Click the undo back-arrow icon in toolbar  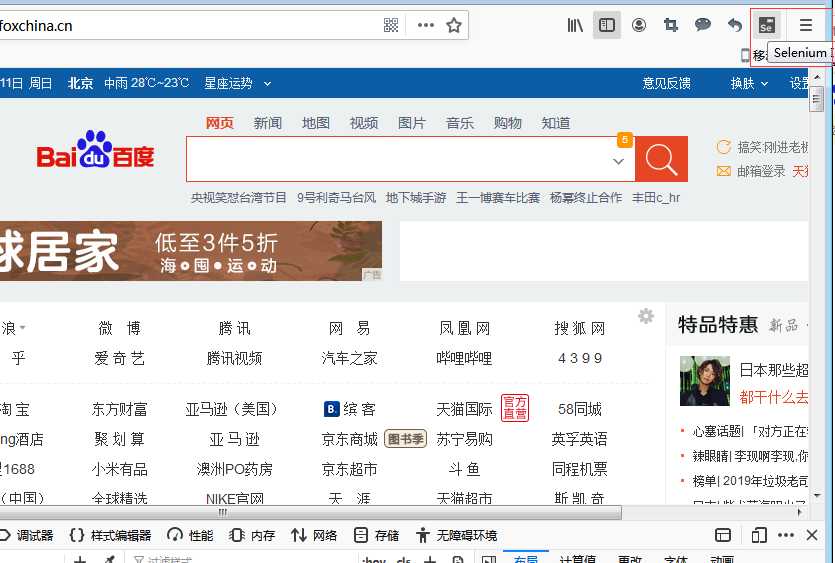(x=735, y=25)
